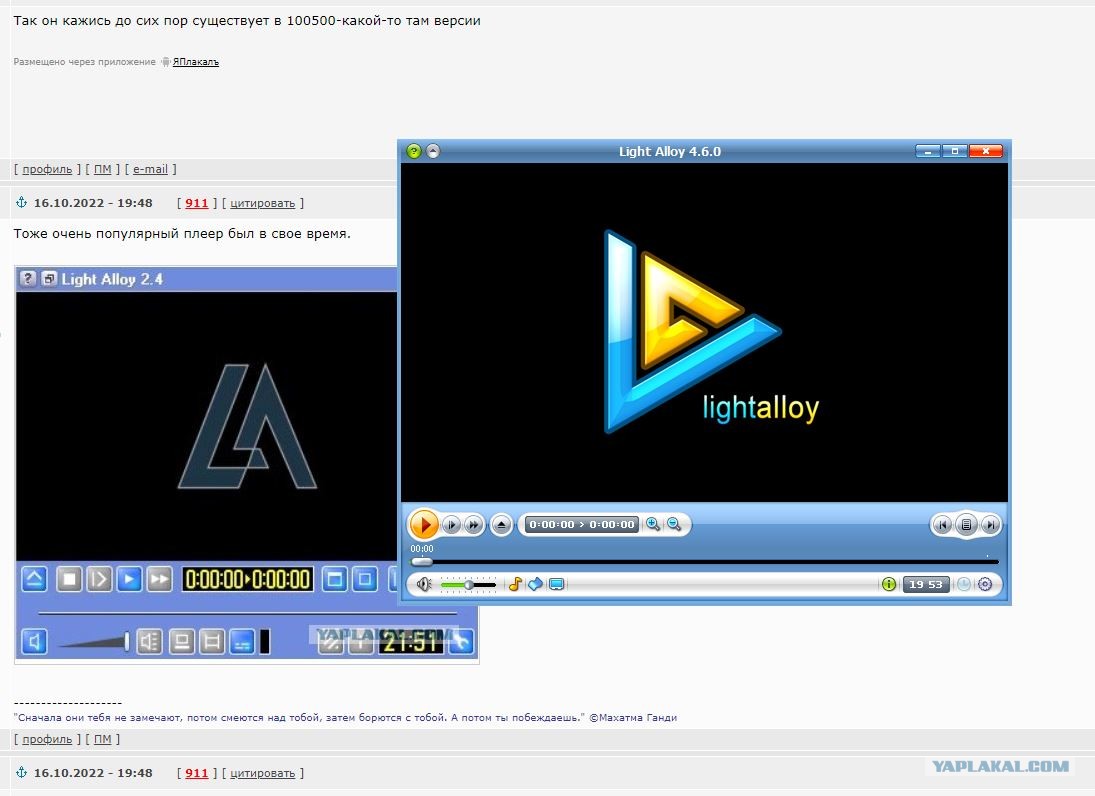The width and height of the screenshot is (1095, 796).
Task: Close the Light Alloy 4.6.0 window
Action: point(985,151)
